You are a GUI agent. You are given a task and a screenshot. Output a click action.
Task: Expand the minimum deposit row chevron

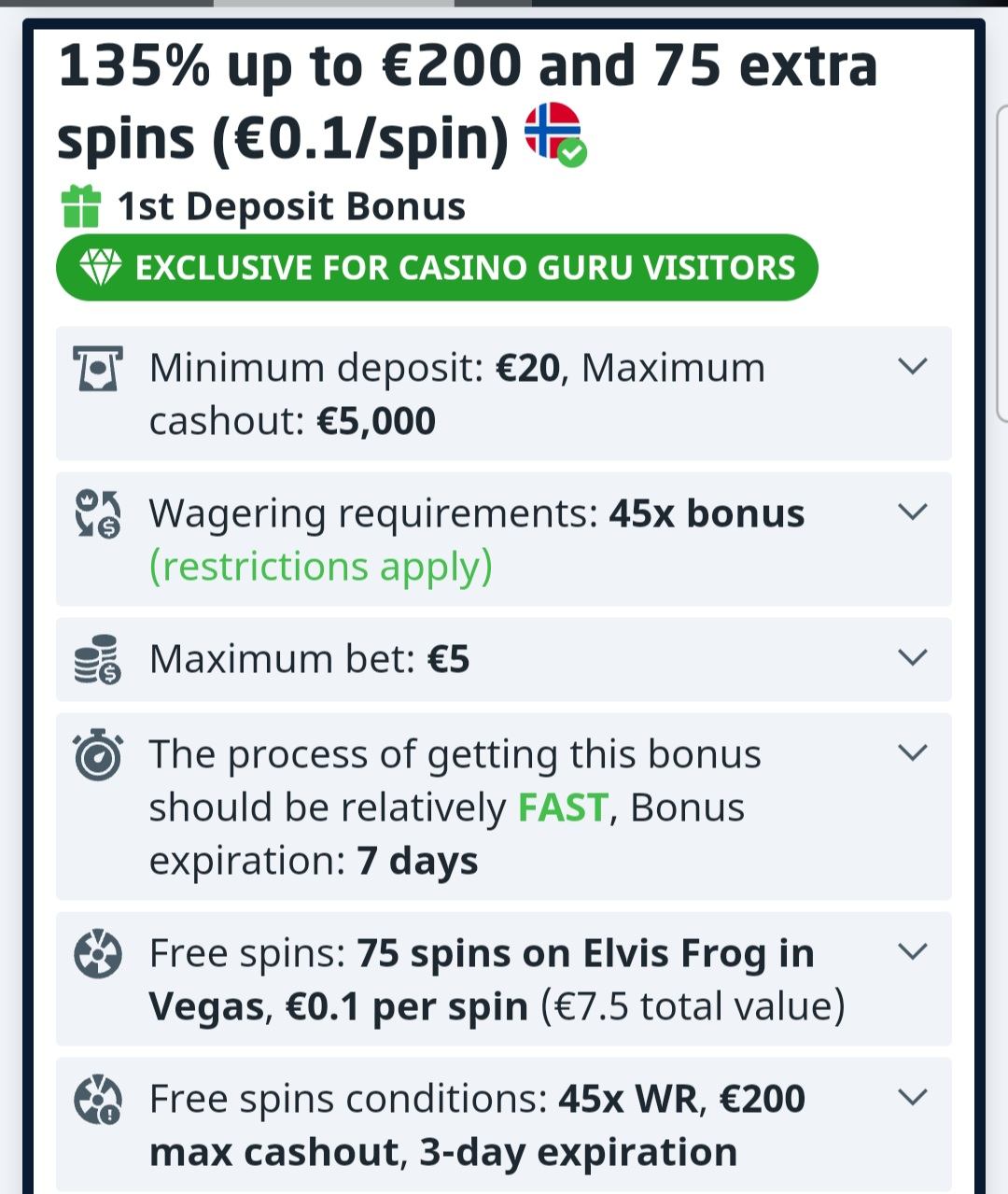912,366
